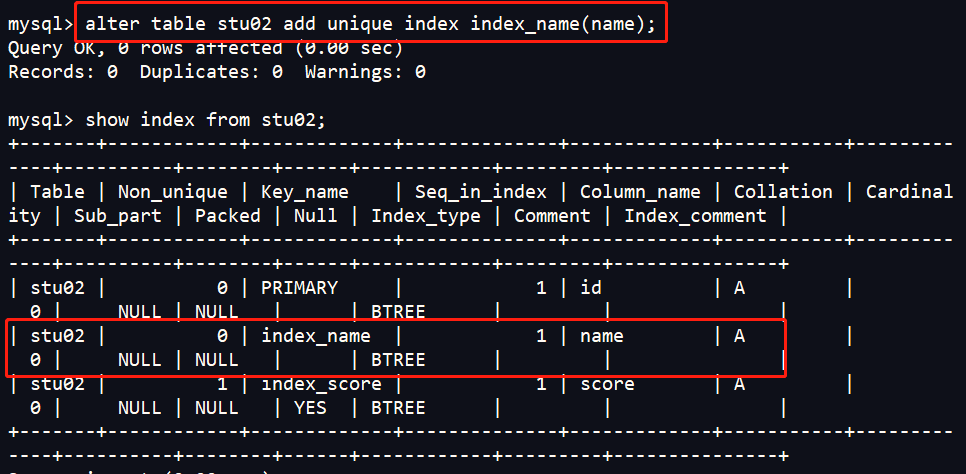This screenshot has height=474, width=966.
Task: Click the 'Null' column header
Action: click(315, 216)
